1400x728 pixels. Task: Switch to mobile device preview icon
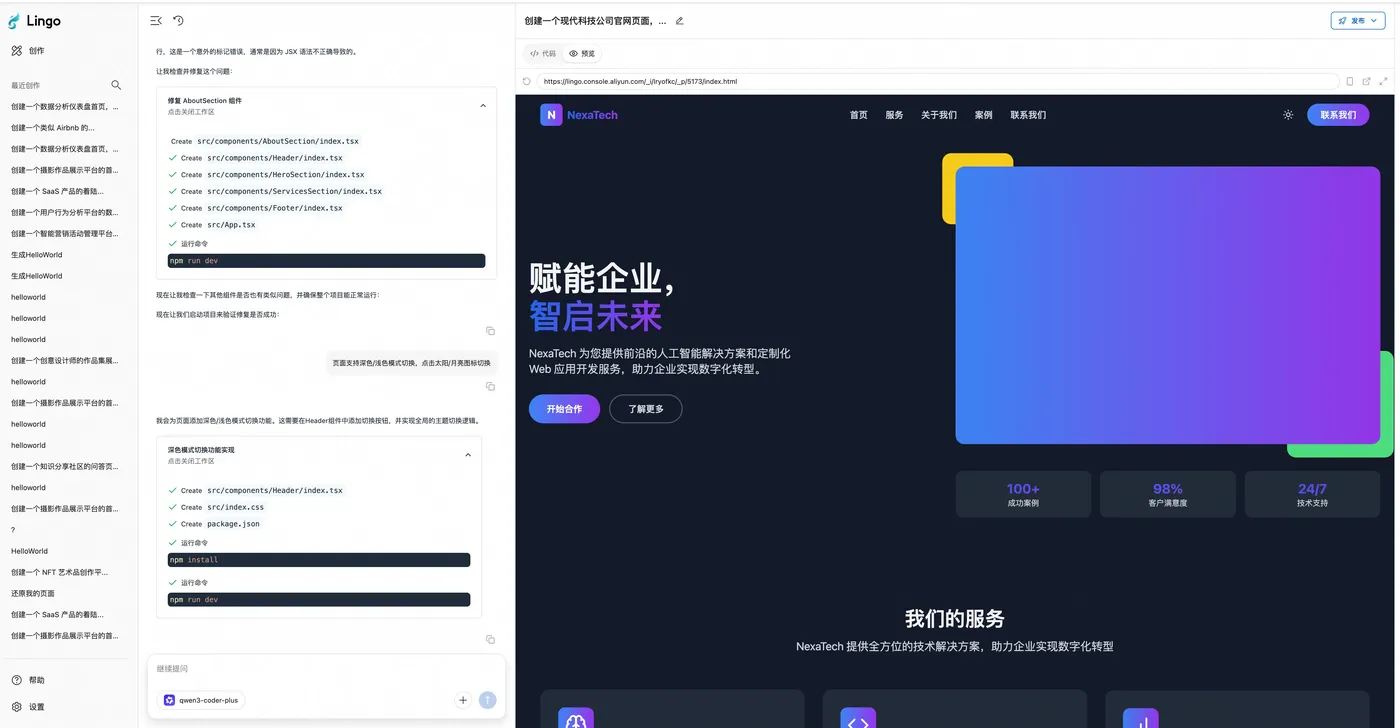(x=1350, y=81)
